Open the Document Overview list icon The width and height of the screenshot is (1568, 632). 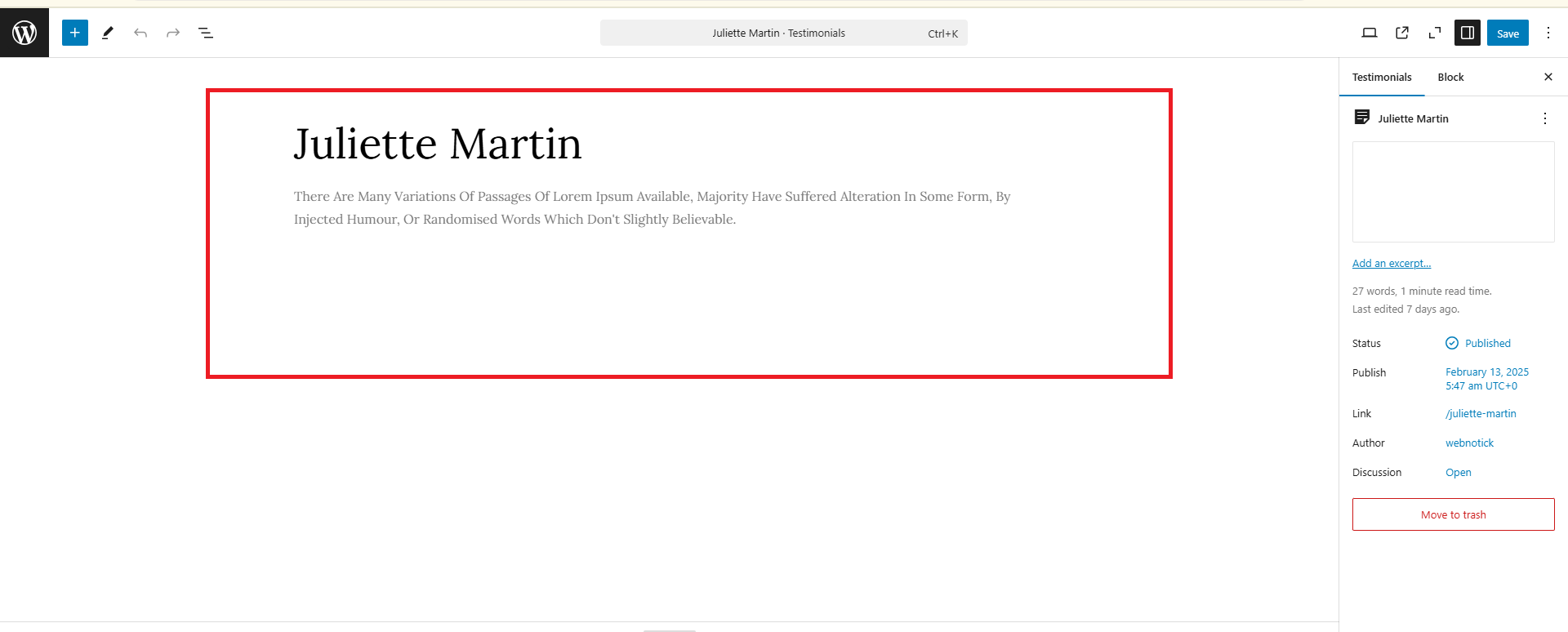[206, 33]
